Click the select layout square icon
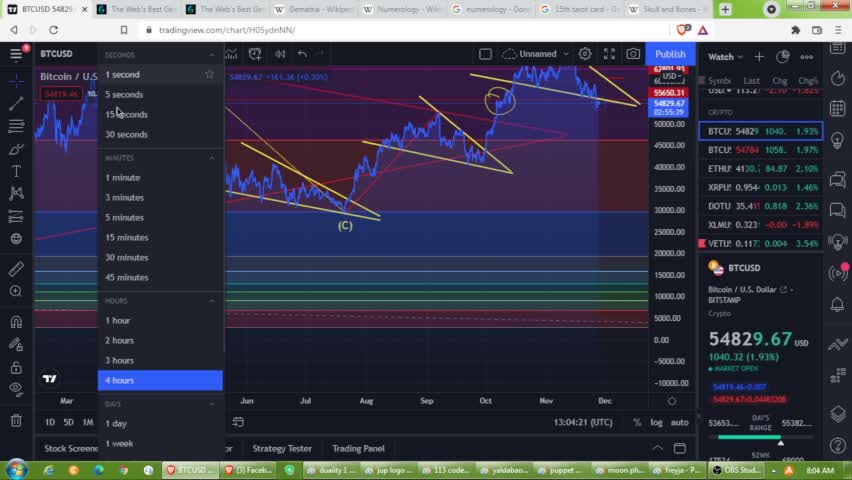This screenshot has height=480, width=852. pyautogui.click(x=485, y=54)
